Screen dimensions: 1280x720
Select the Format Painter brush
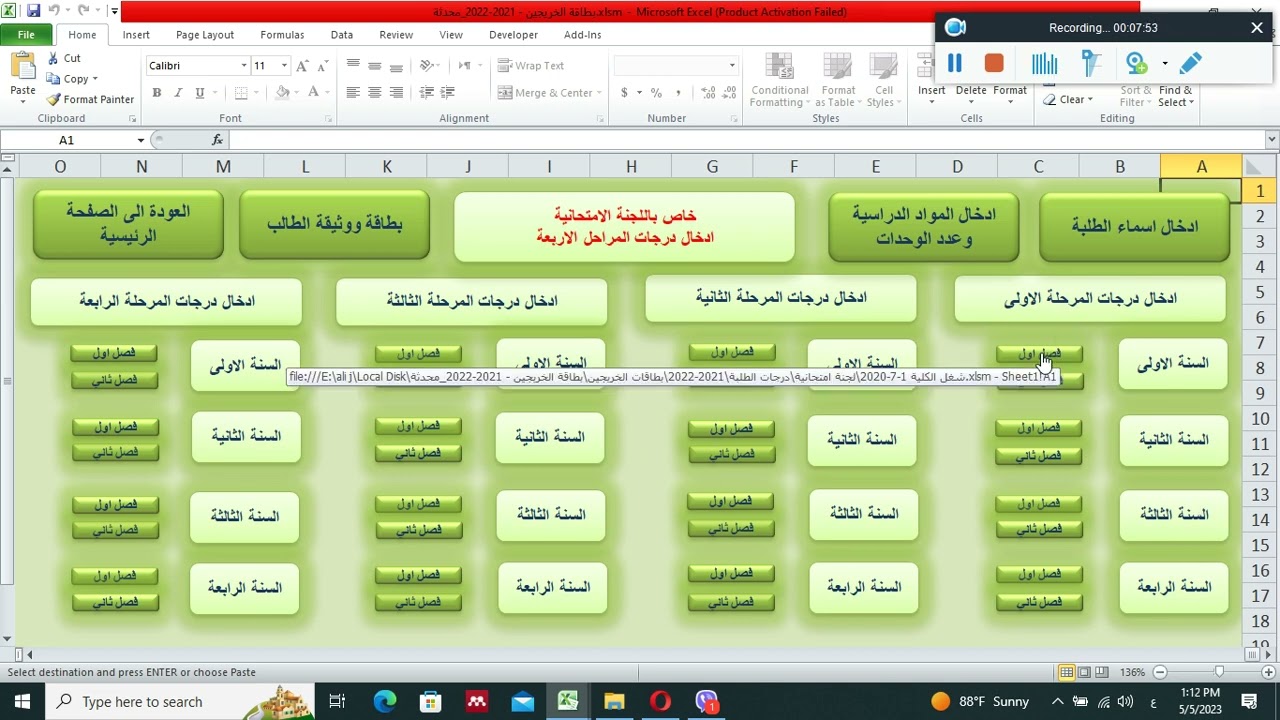pos(90,99)
